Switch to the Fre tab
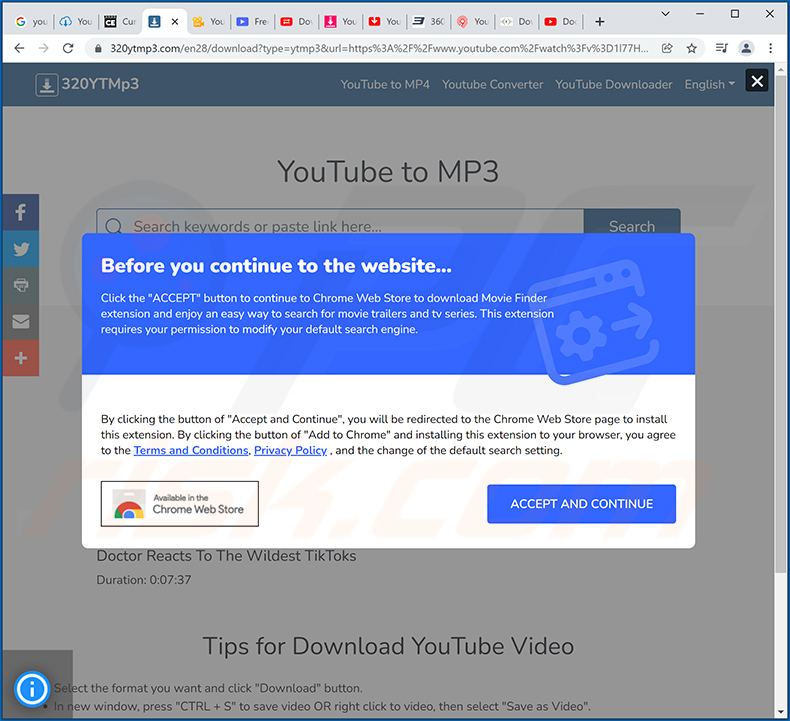This screenshot has height=721, width=790. pyautogui.click(x=252, y=22)
